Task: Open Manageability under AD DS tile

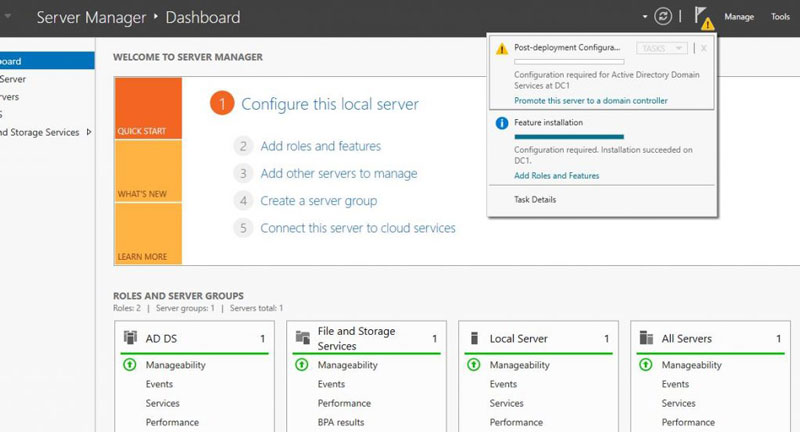Action: (176, 365)
